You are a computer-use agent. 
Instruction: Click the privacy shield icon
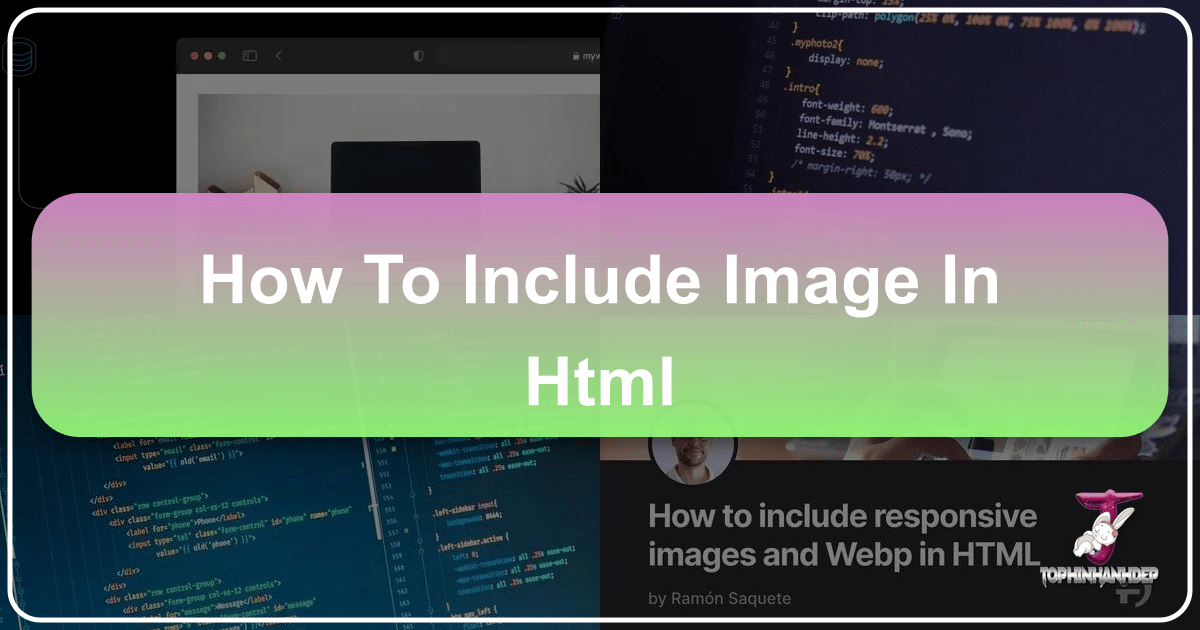[418, 56]
